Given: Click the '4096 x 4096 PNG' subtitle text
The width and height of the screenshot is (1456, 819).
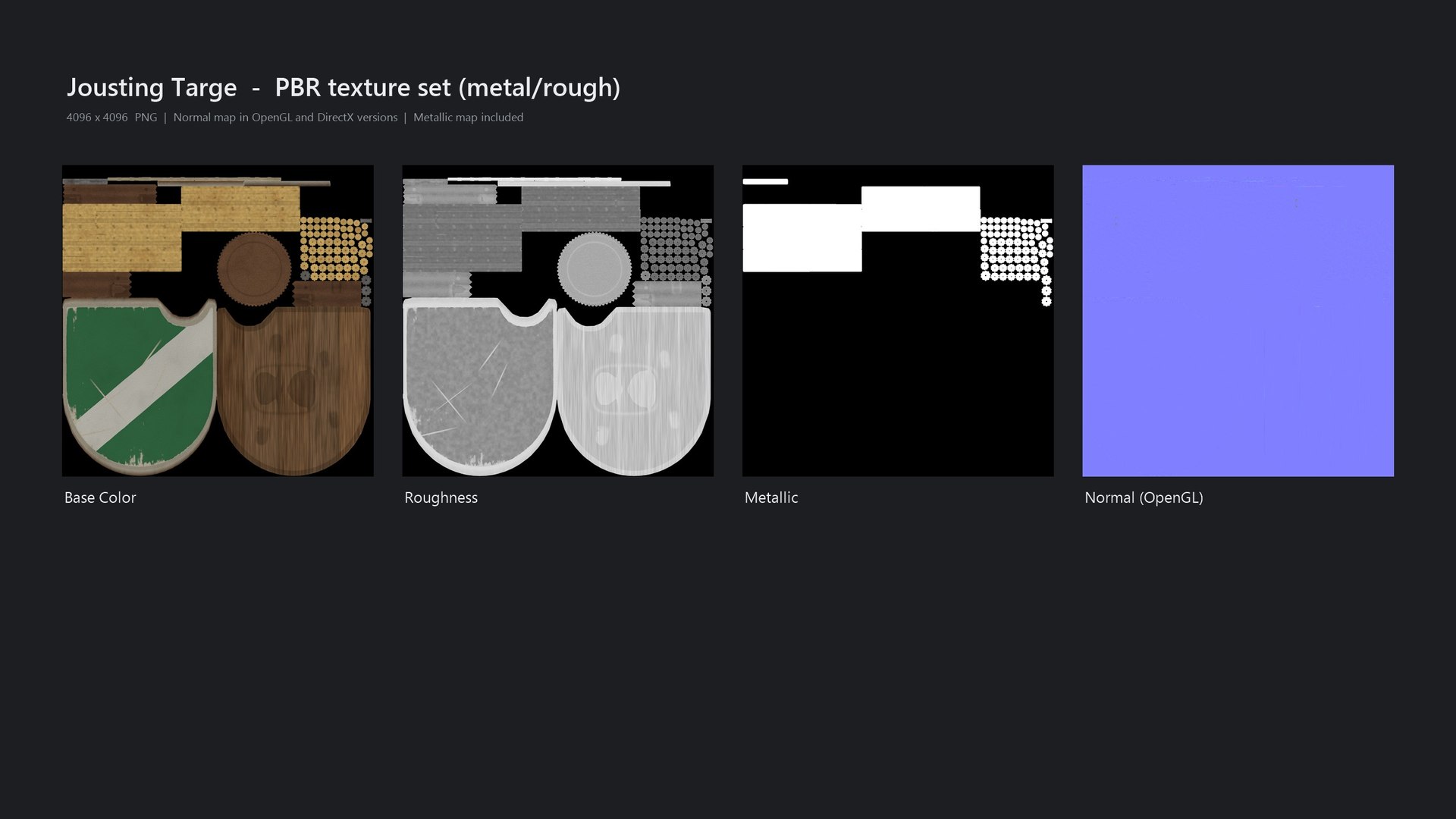Looking at the screenshot, I should 111,118.
